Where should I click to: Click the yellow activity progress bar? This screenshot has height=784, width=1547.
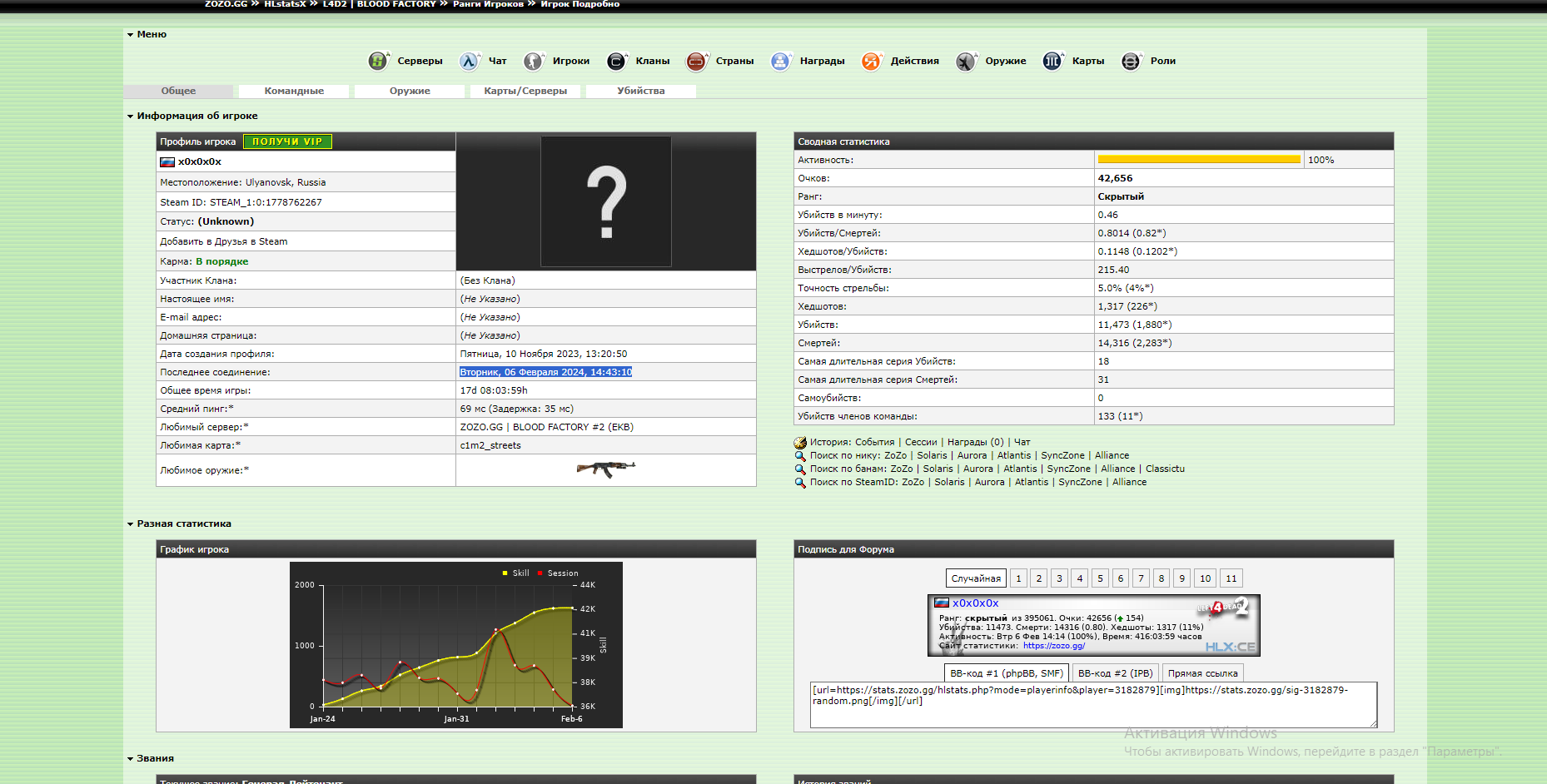[1198, 159]
